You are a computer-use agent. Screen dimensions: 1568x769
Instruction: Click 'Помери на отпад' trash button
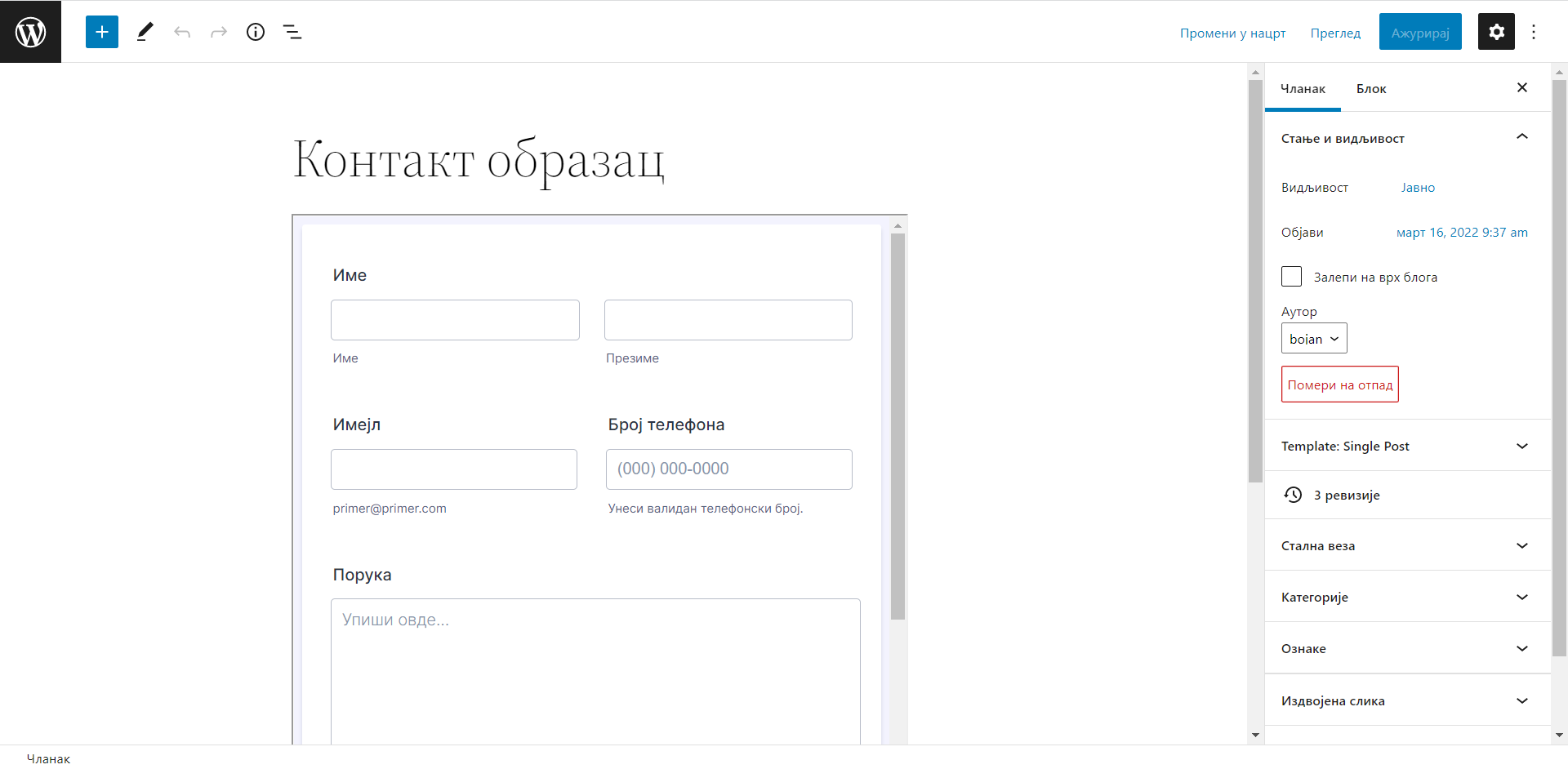(1340, 384)
